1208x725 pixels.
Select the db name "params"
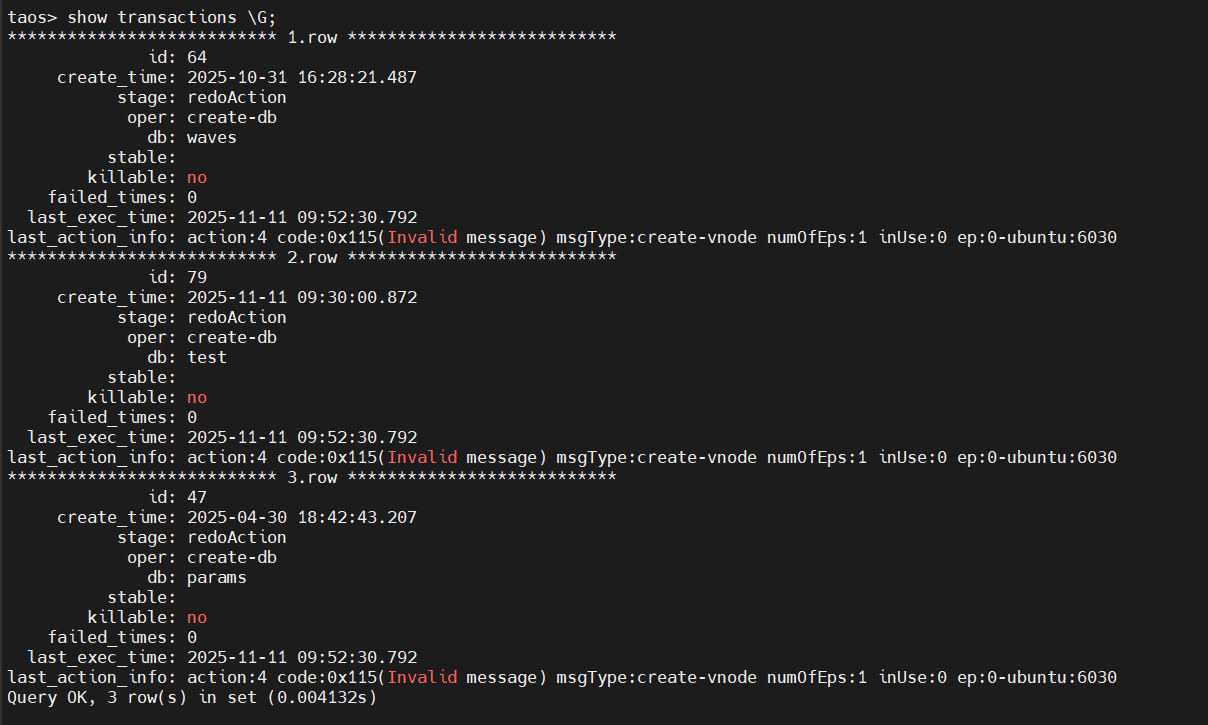click(x=217, y=577)
